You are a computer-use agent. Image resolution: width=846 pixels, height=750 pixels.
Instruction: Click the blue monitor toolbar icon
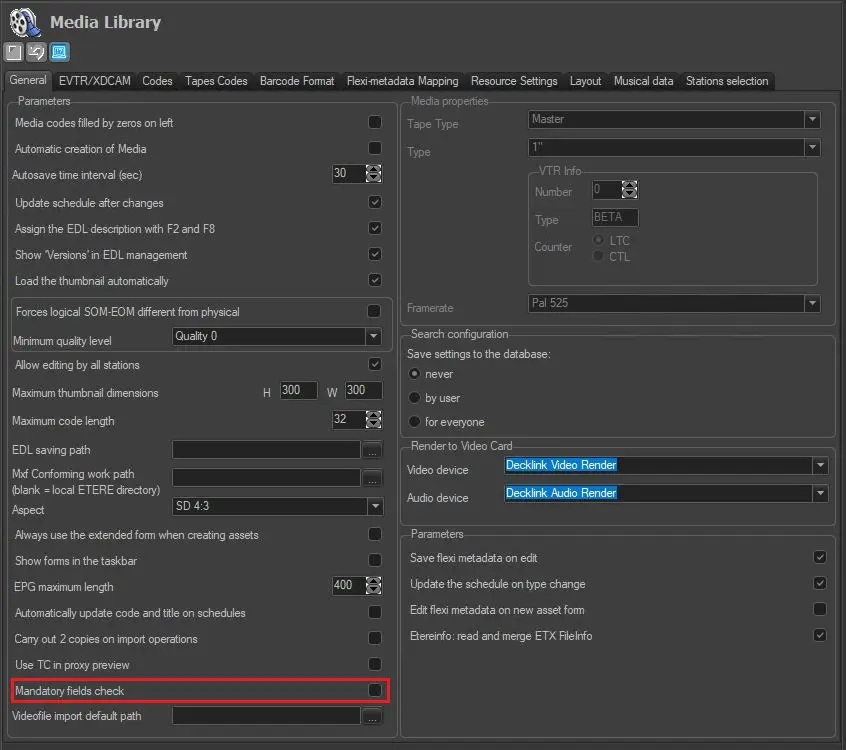[59, 52]
